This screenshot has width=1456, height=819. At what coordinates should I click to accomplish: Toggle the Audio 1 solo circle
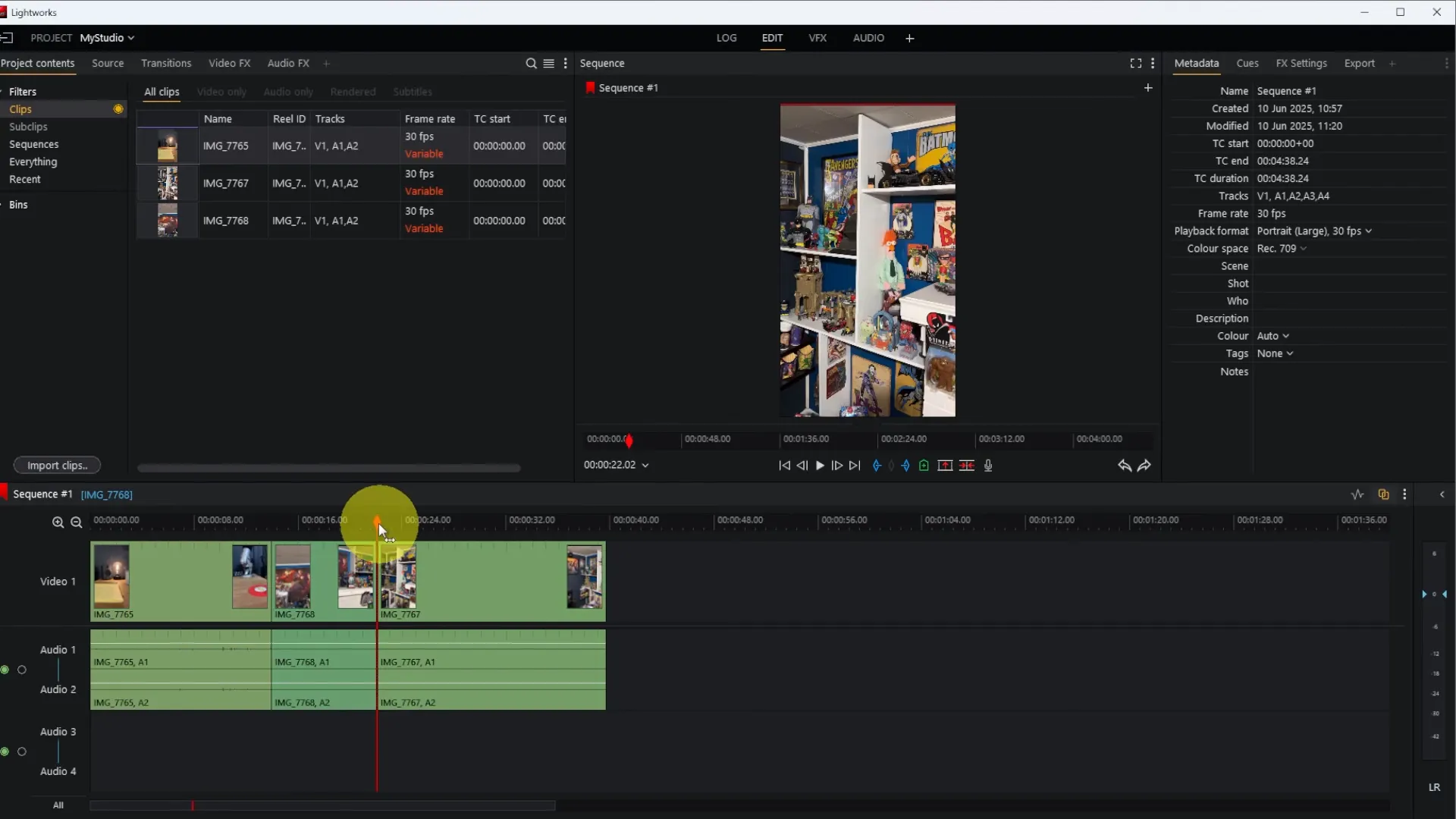(22, 670)
